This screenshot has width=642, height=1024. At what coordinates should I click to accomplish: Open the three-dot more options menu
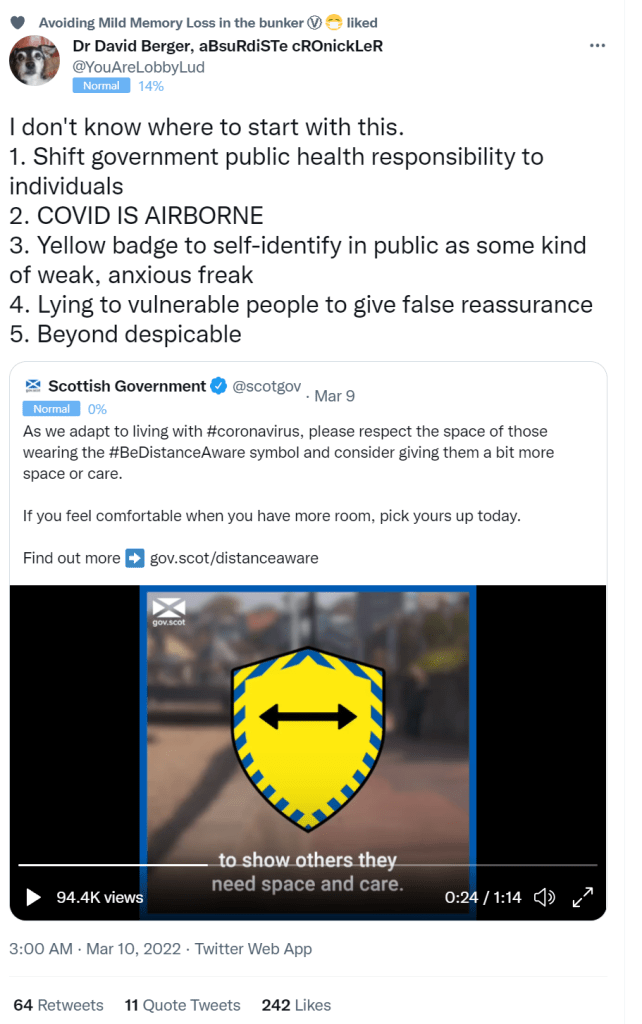(x=597, y=46)
